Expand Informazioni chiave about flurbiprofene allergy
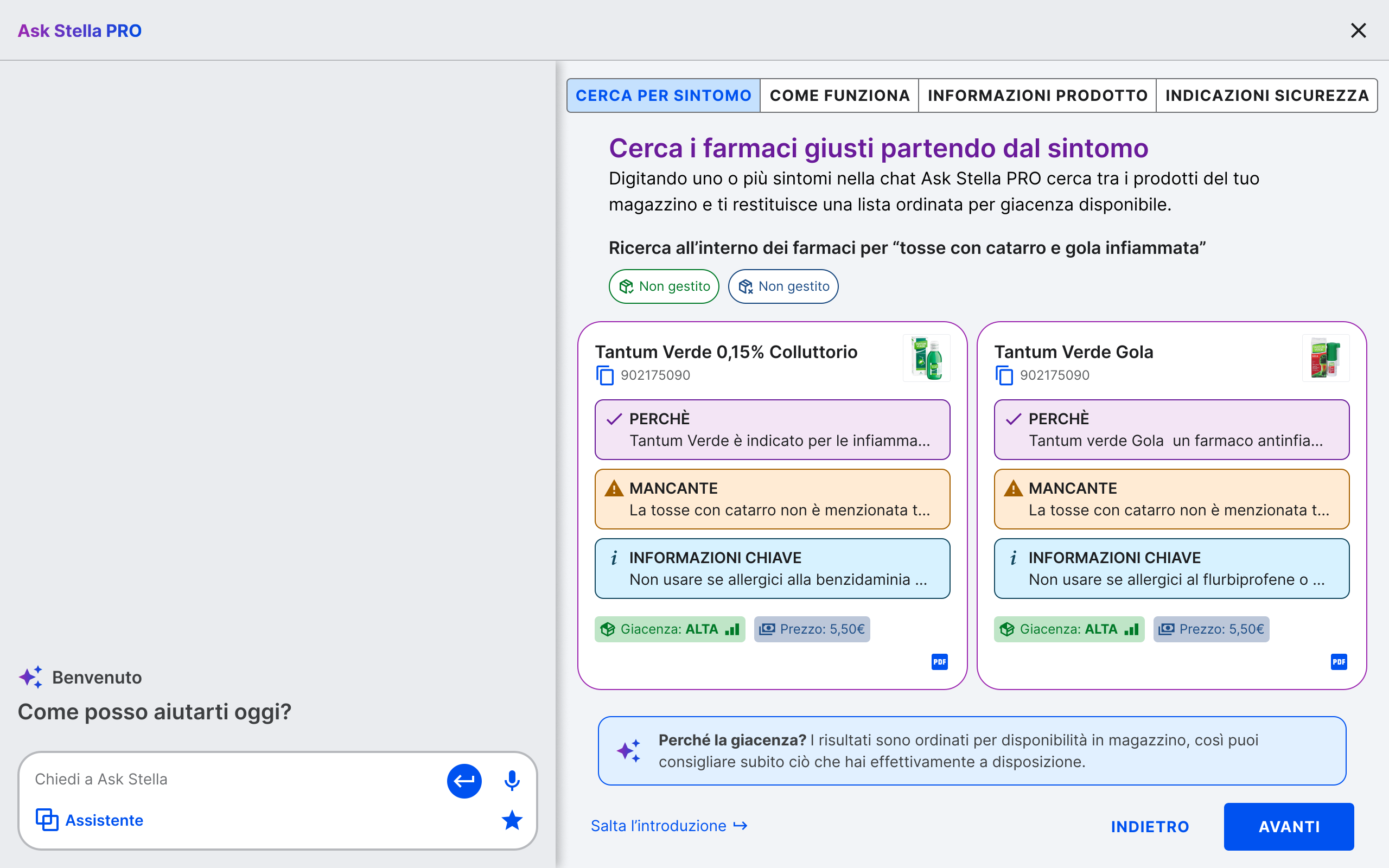1389x868 pixels. 1171,569
